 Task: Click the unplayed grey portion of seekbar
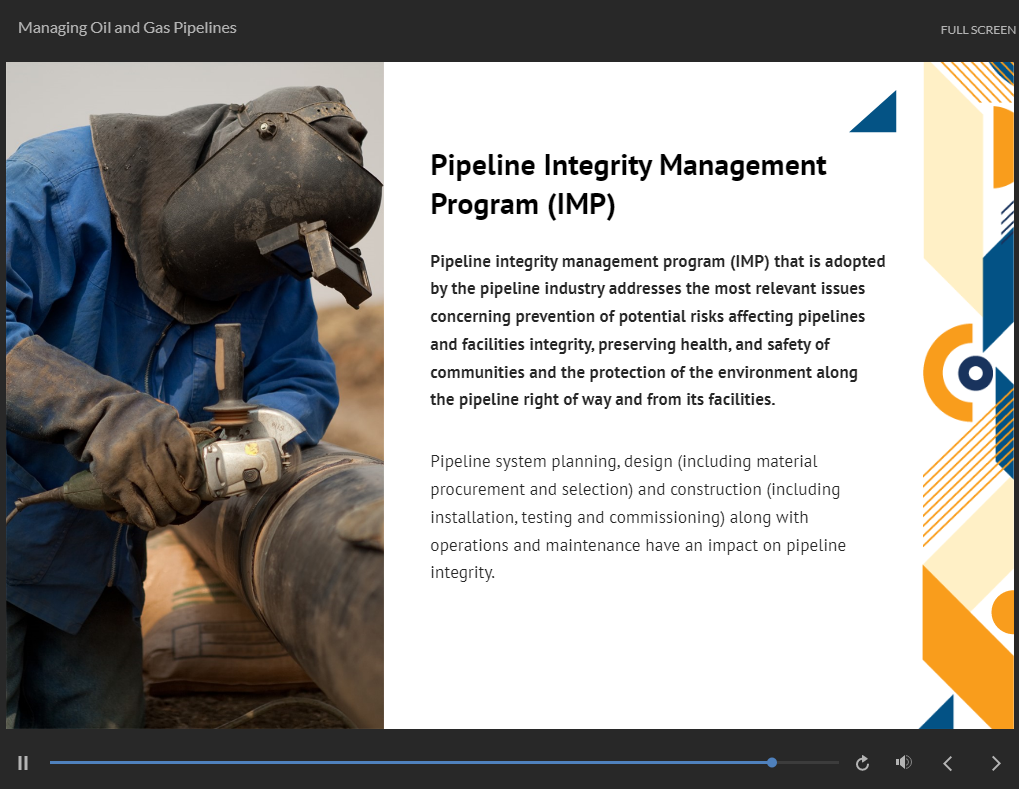(807, 762)
